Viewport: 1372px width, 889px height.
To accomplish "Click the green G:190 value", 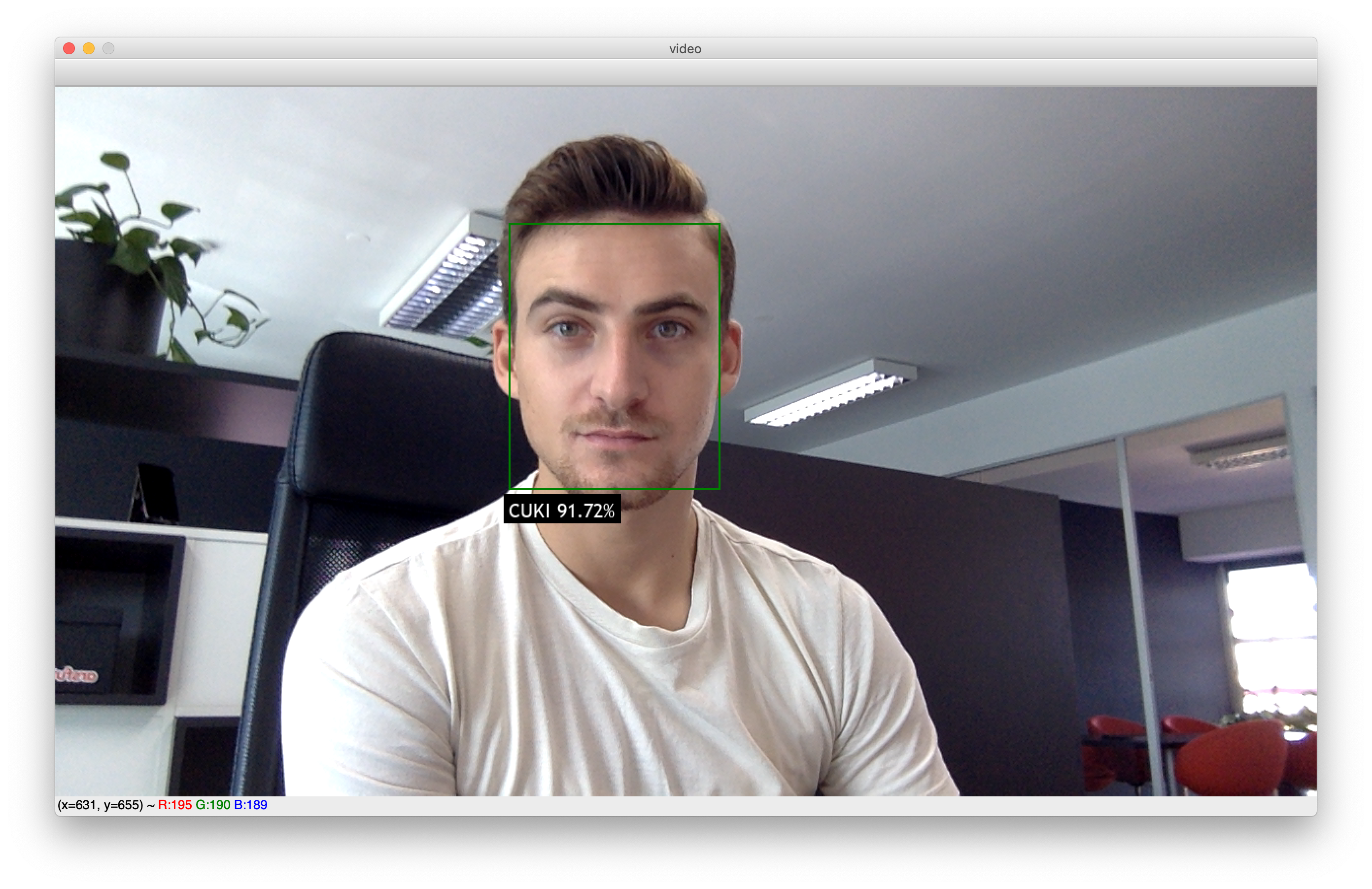I will (213, 805).
